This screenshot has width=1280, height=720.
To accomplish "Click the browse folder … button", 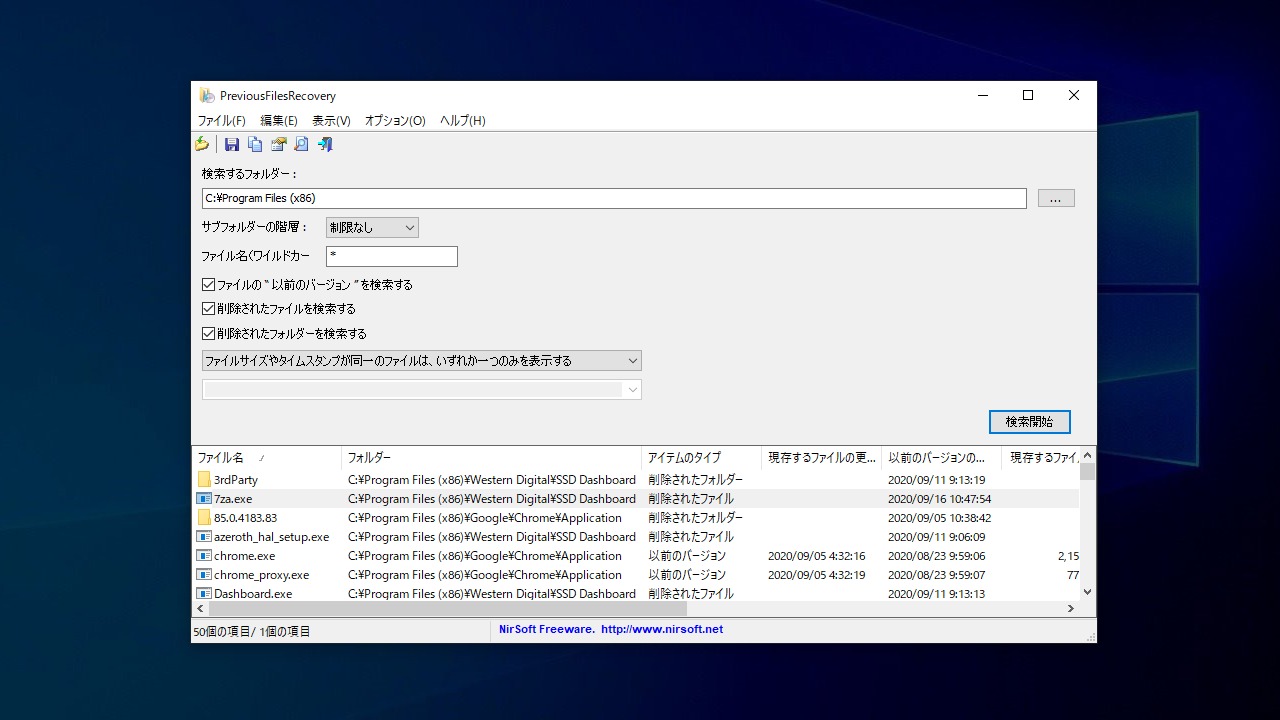I will pyautogui.click(x=1056, y=199).
